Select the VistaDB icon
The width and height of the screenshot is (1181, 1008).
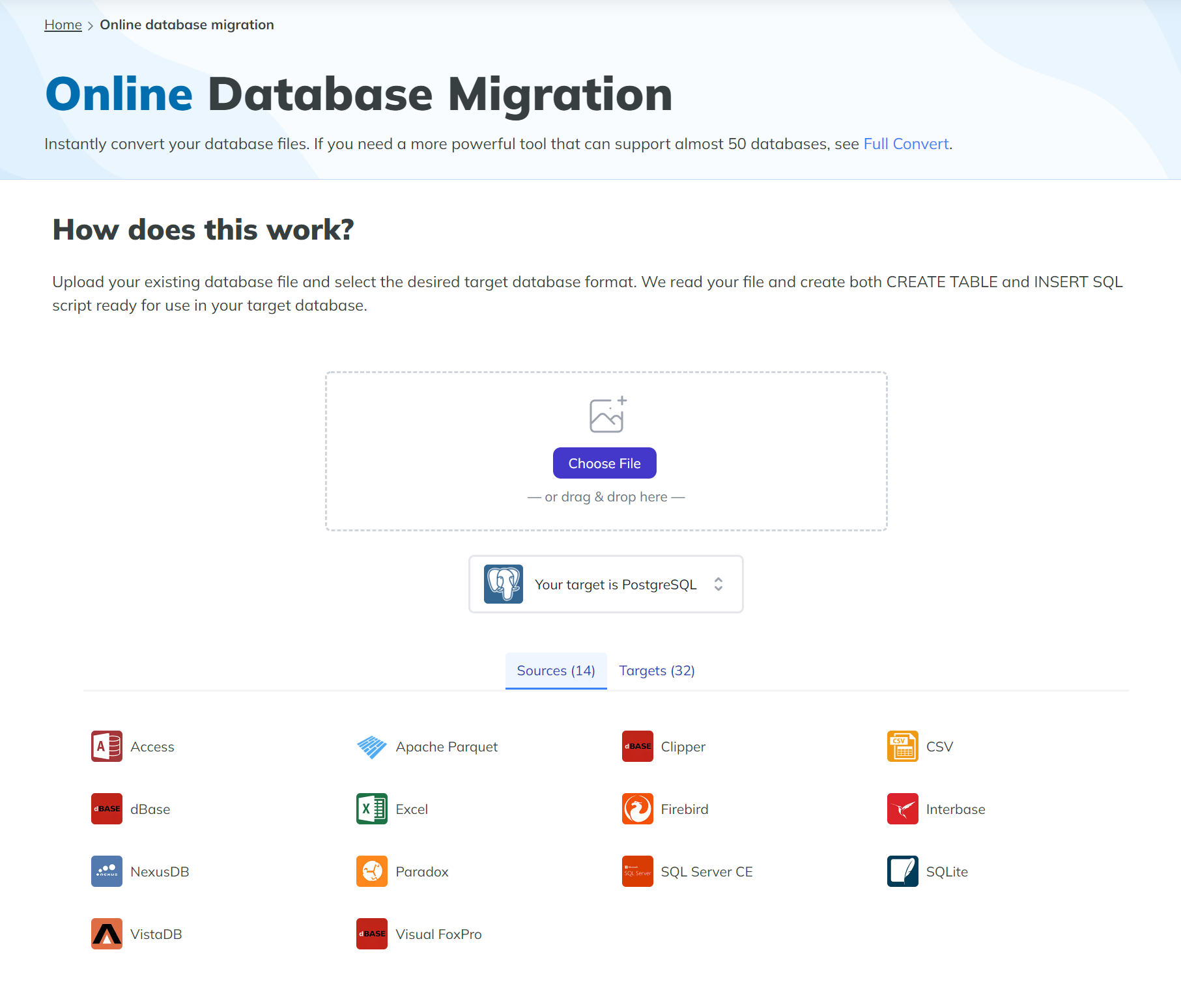(x=107, y=934)
